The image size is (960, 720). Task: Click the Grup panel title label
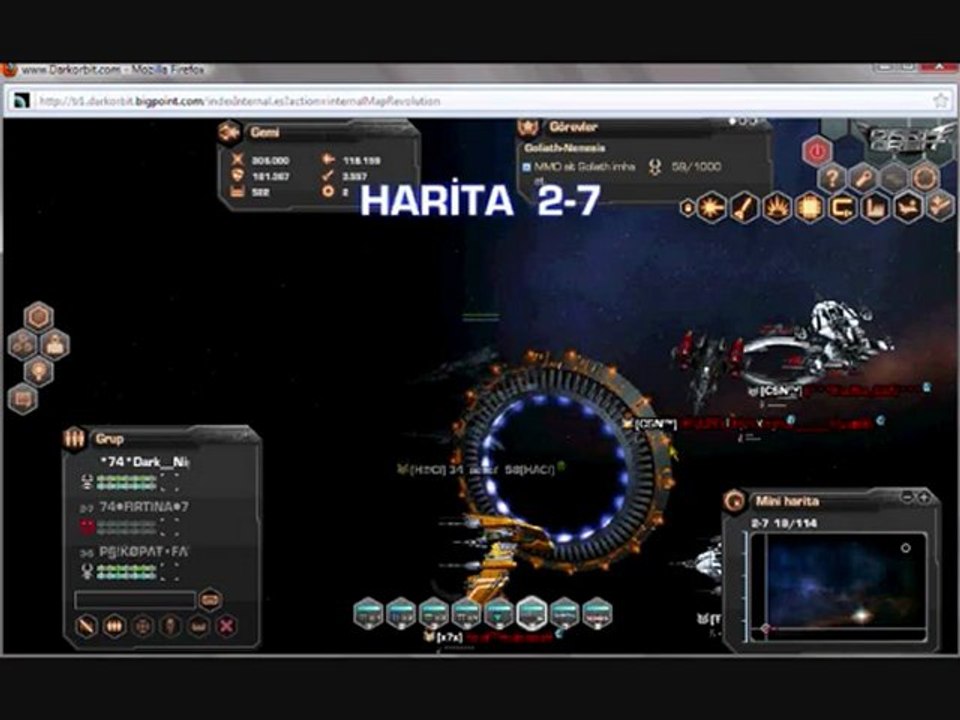coord(110,439)
